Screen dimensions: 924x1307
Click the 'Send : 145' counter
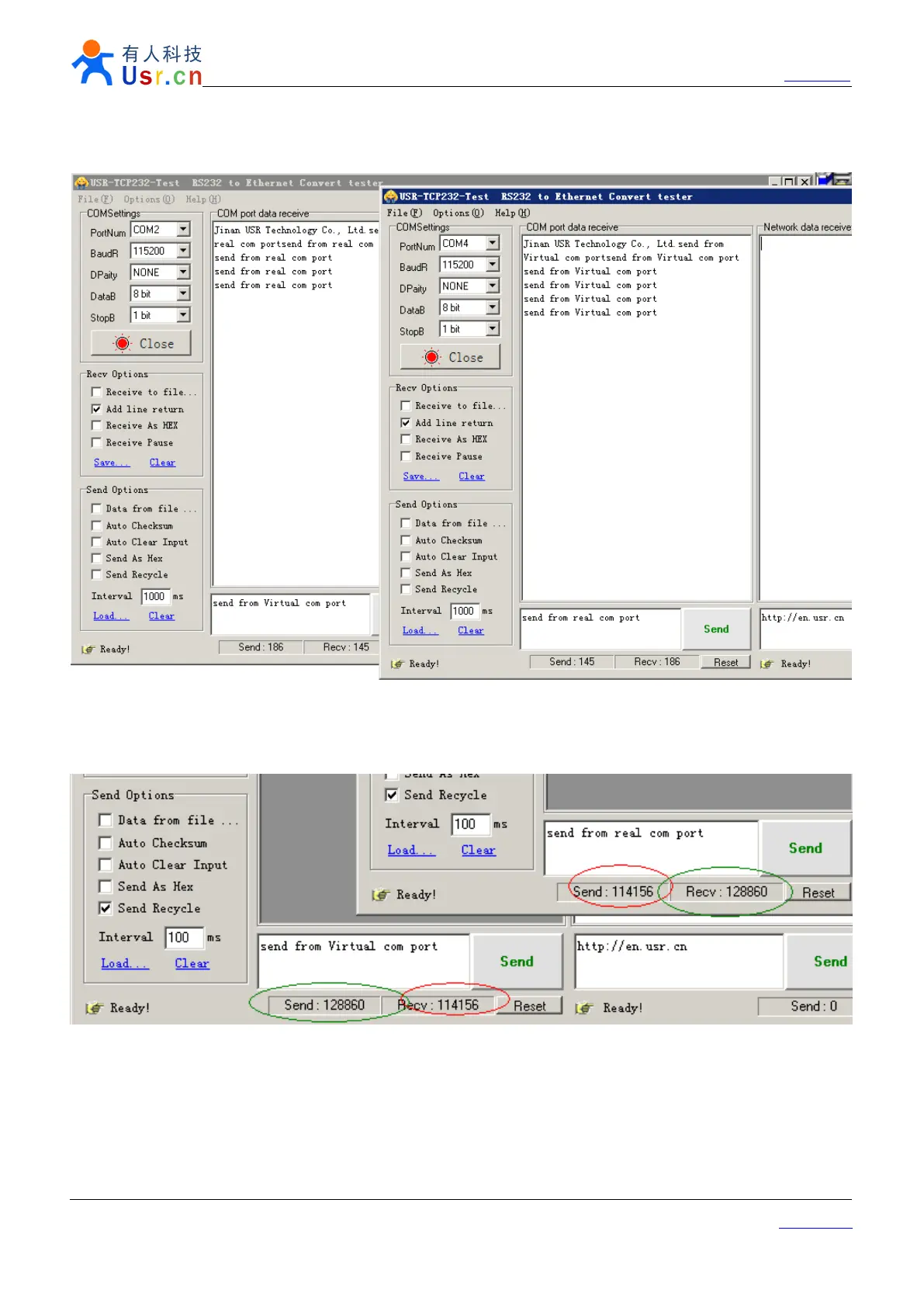coord(572,661)
